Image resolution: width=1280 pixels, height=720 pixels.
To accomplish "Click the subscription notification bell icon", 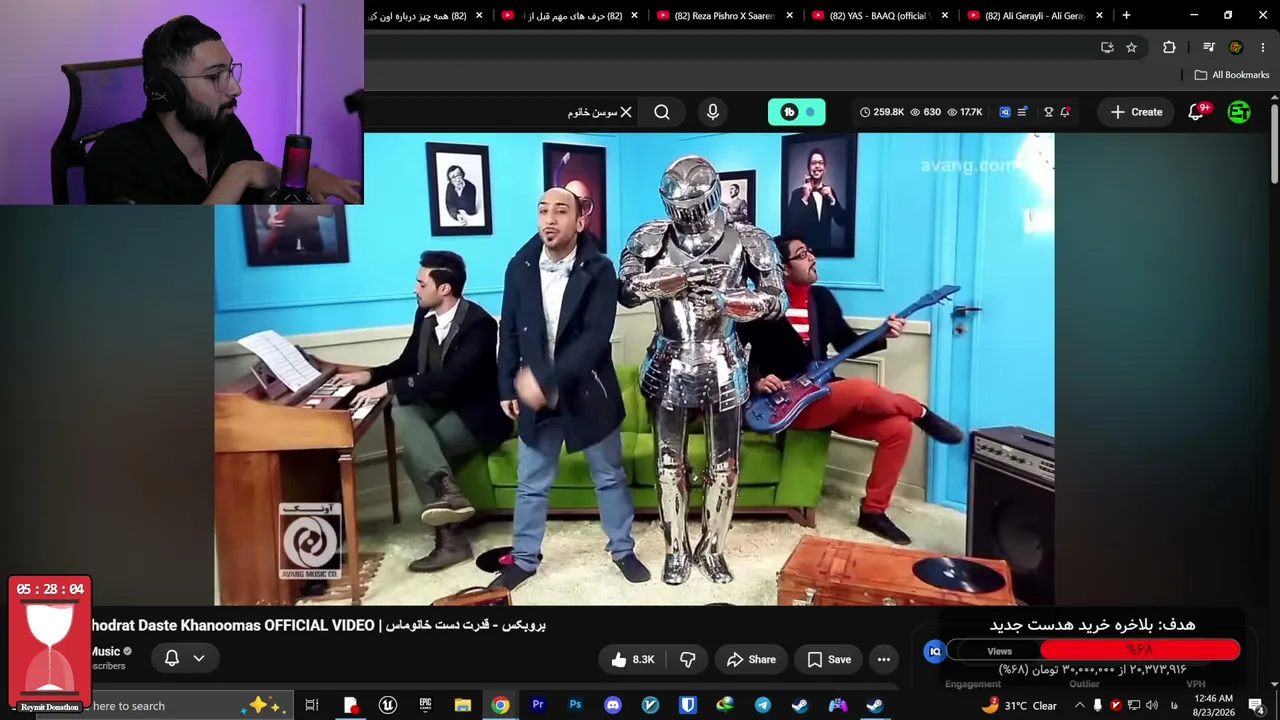I will [172, 658].
